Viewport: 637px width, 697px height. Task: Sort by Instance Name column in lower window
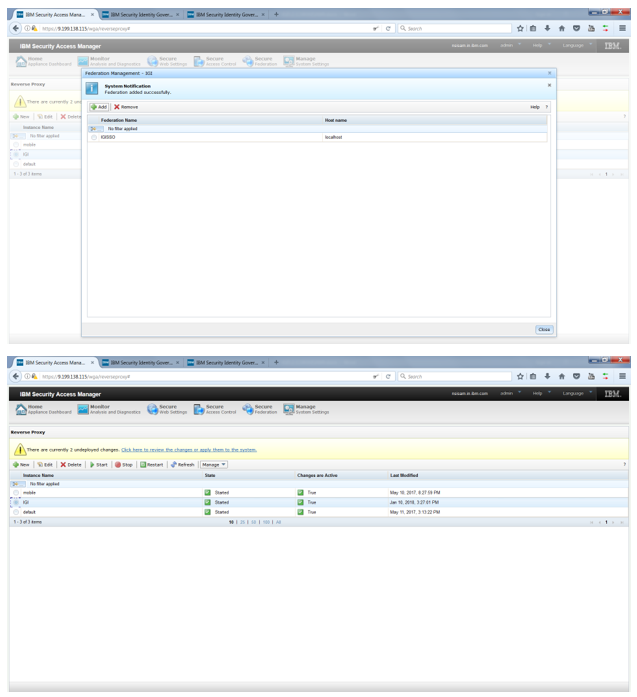(38, 475)
